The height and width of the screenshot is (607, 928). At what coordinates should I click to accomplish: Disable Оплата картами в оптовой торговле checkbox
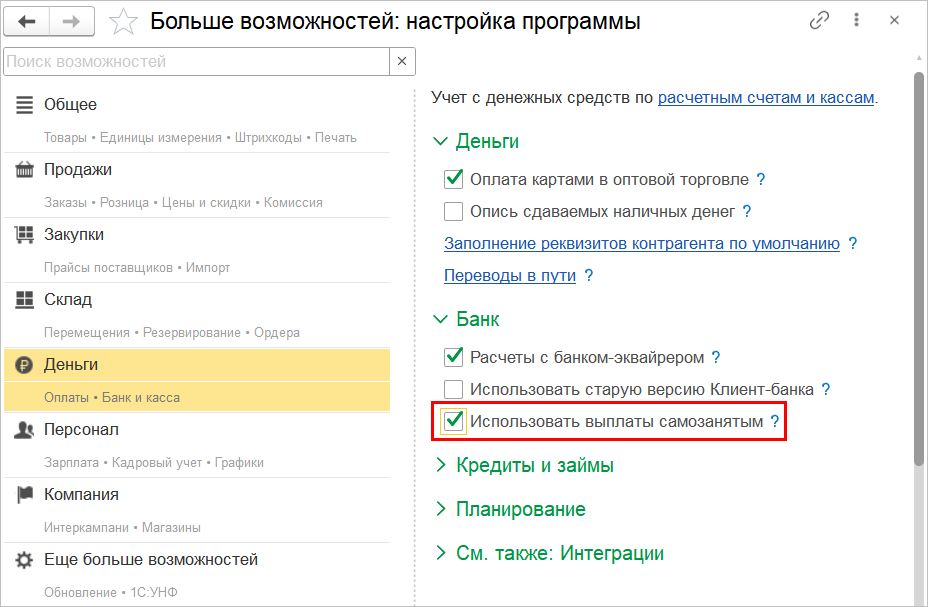click(453, 180)
